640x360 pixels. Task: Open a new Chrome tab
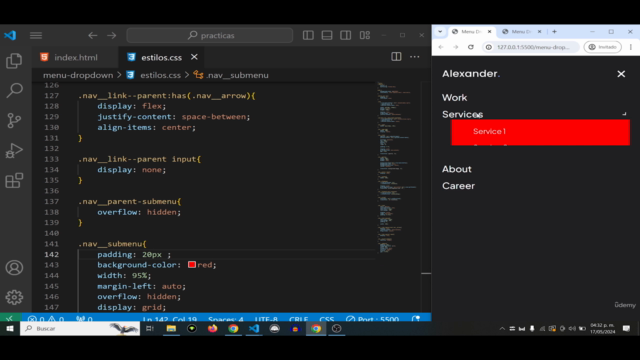point(554,31)
